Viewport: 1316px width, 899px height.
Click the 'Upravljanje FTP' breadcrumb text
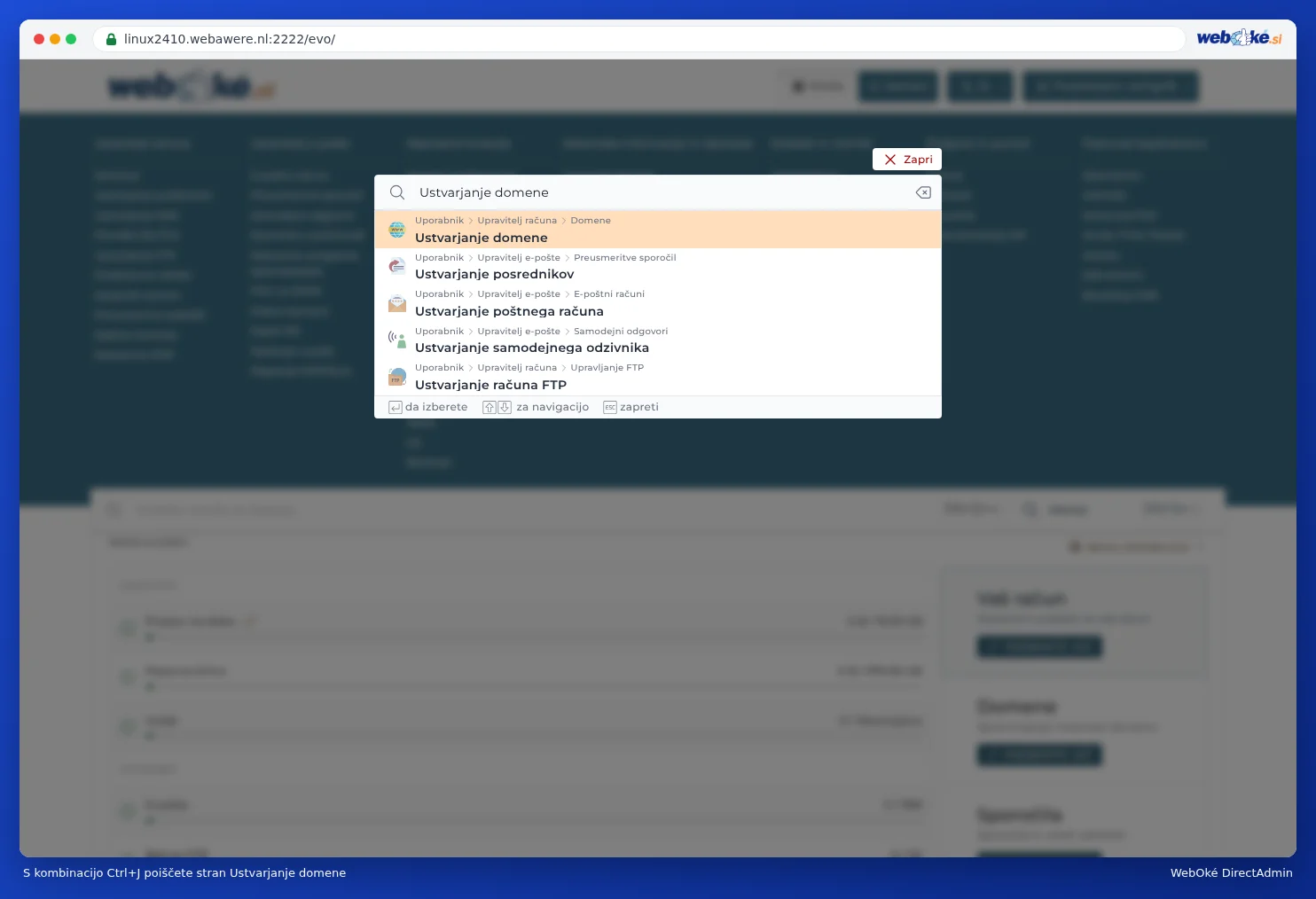click(607, 368)
